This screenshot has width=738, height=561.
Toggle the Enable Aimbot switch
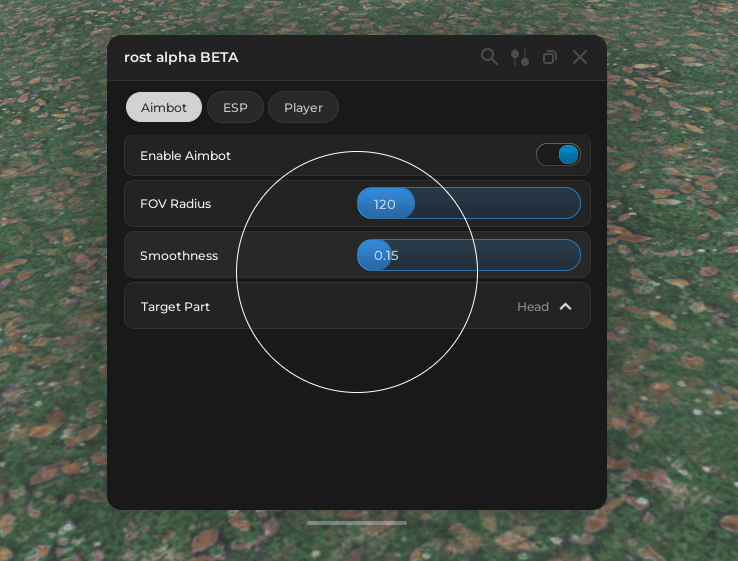click(x=558, y=155)
